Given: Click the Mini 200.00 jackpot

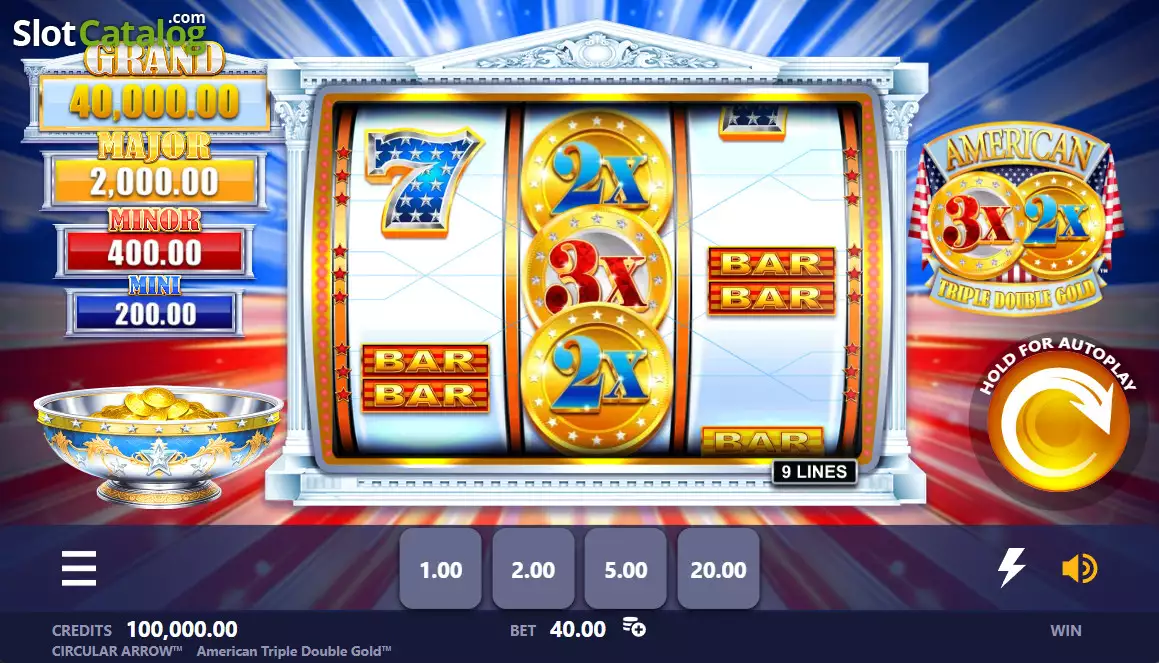Looking at the screenshot, I should click(x=154, y=313).
